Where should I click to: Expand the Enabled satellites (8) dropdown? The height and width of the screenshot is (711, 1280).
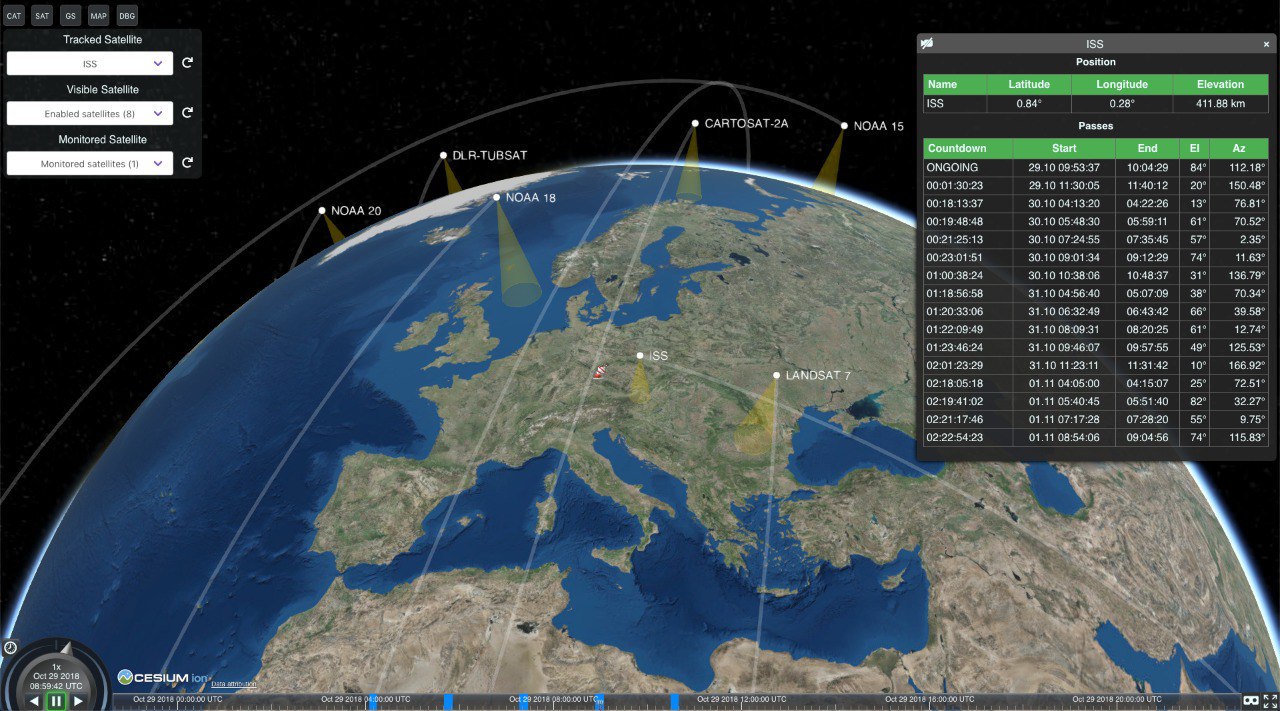(x=90, y=114)
